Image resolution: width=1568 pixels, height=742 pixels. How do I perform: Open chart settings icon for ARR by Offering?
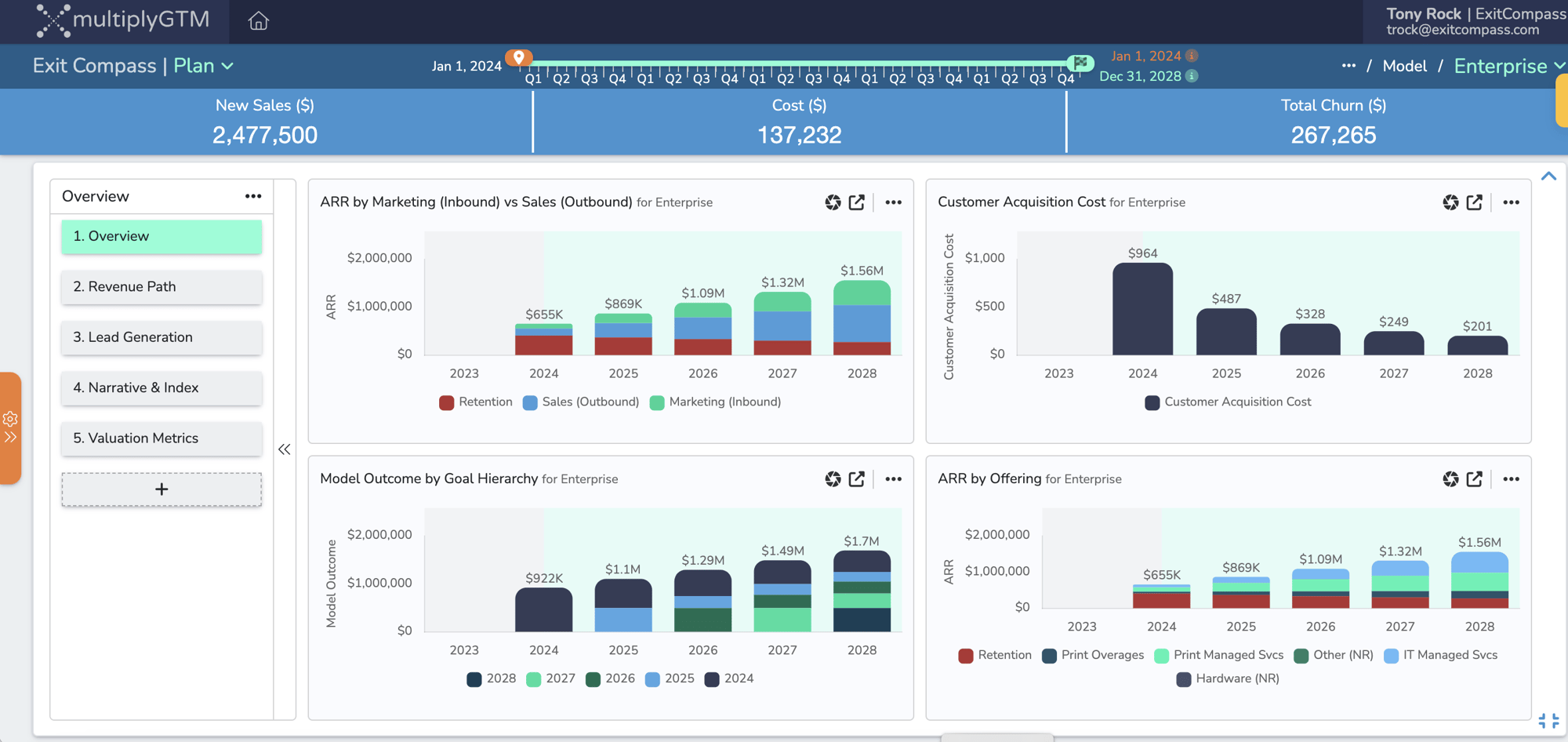pyautogui.click(x=1450, y=479)
